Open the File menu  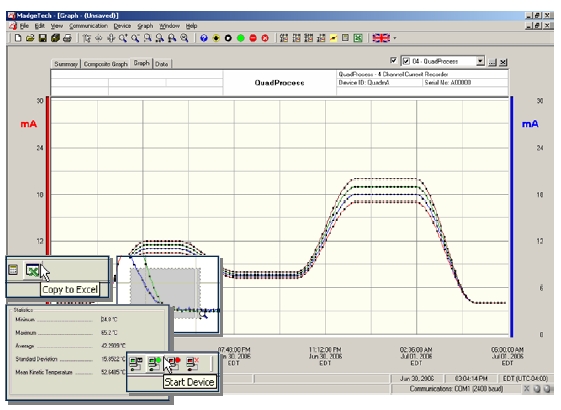(x=24, y=26)
